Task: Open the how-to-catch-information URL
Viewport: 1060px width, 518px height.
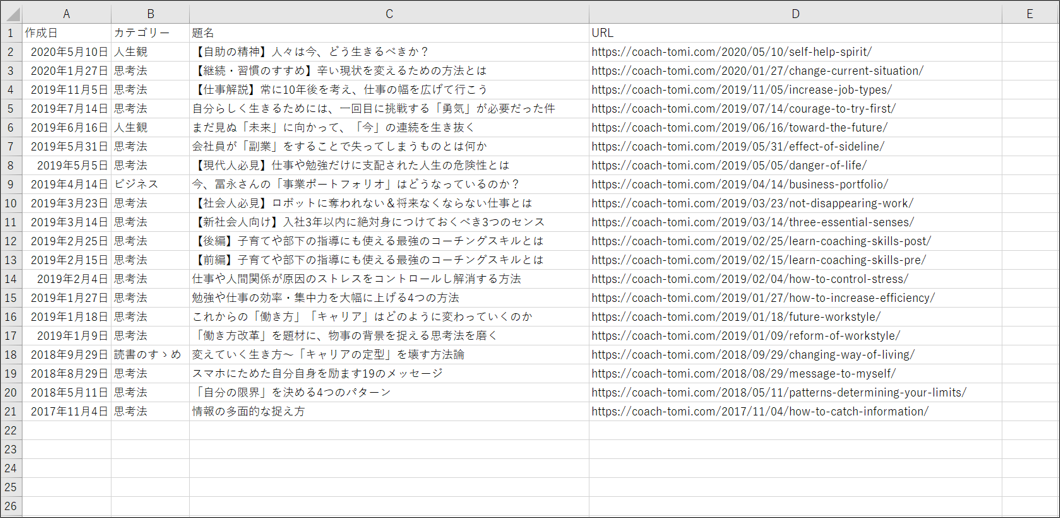Action: click(759, 411)
